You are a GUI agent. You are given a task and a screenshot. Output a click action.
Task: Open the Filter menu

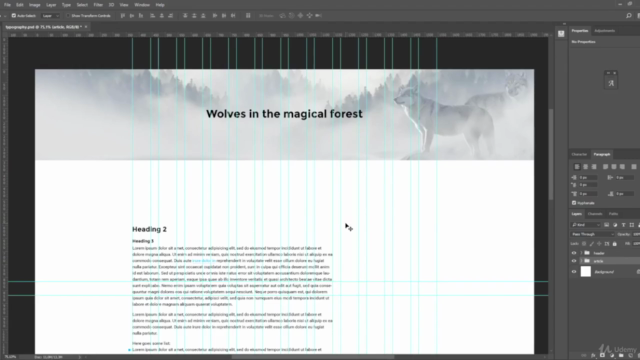(x=98, y=5)
